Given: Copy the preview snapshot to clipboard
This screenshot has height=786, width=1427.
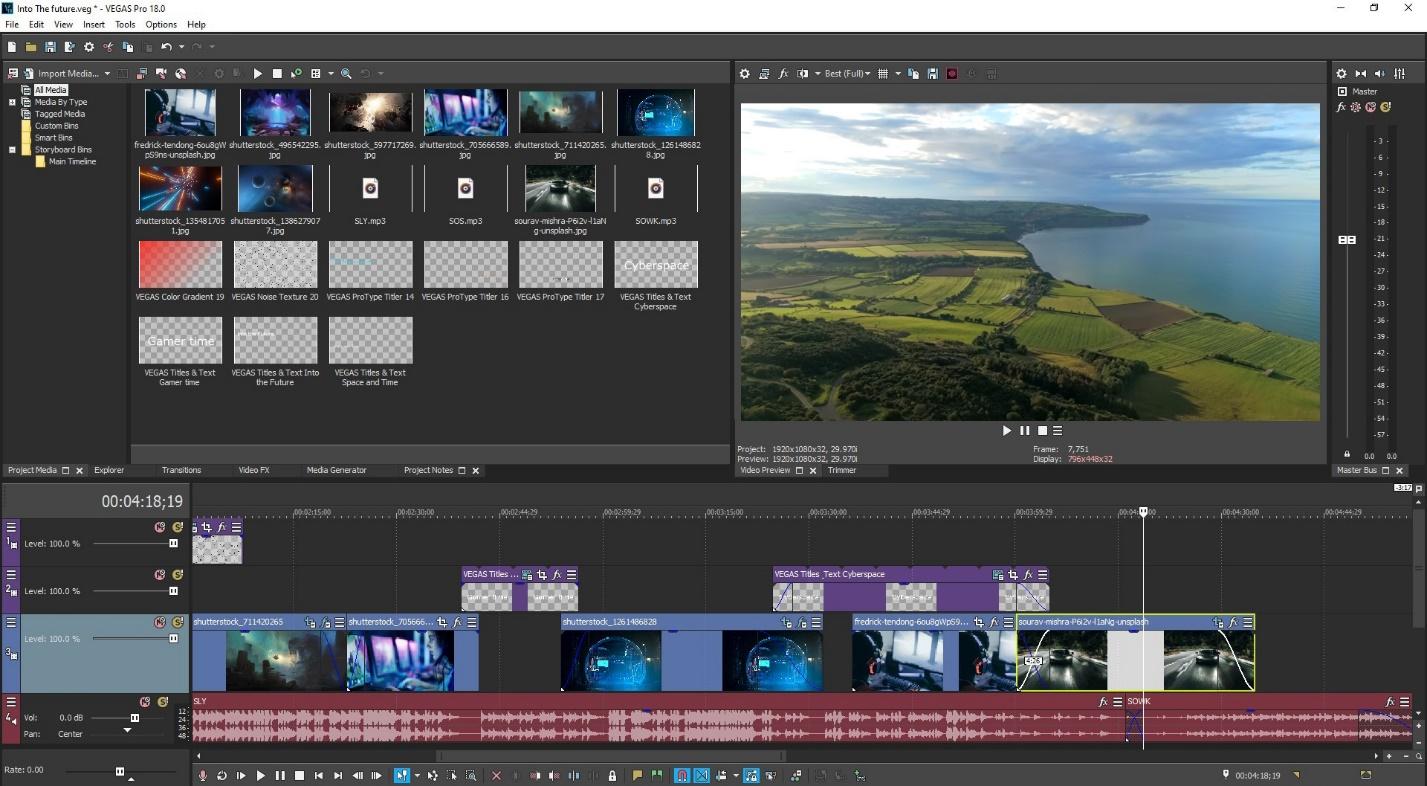Looking at the screenshot, I should coord(913,73).
